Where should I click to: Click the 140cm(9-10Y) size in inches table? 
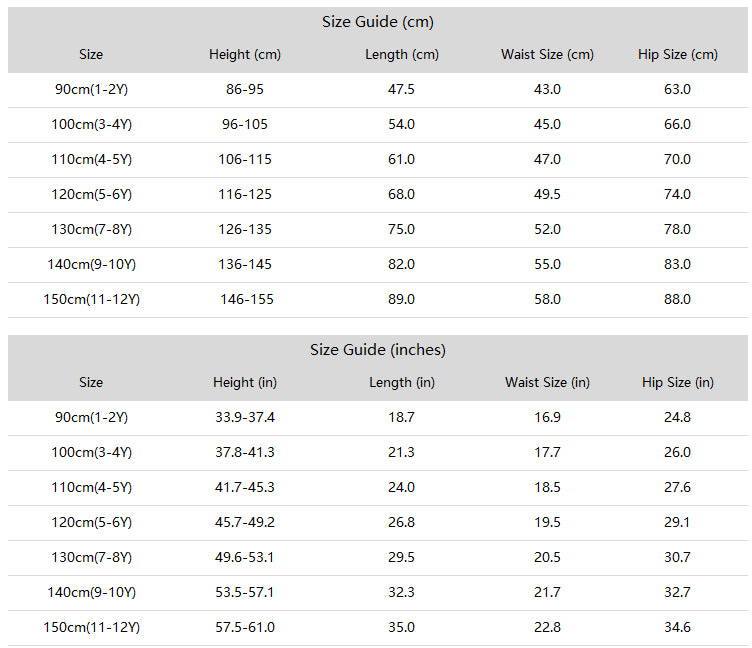pos(91,593)
